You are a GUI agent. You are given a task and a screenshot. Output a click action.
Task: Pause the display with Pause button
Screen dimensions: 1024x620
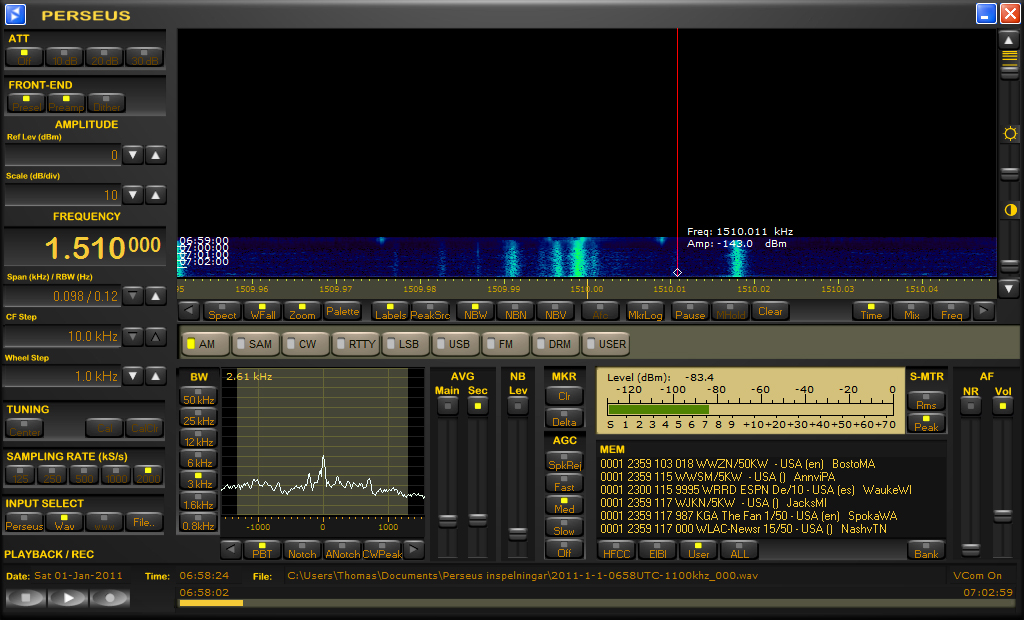tap(690, 312)
